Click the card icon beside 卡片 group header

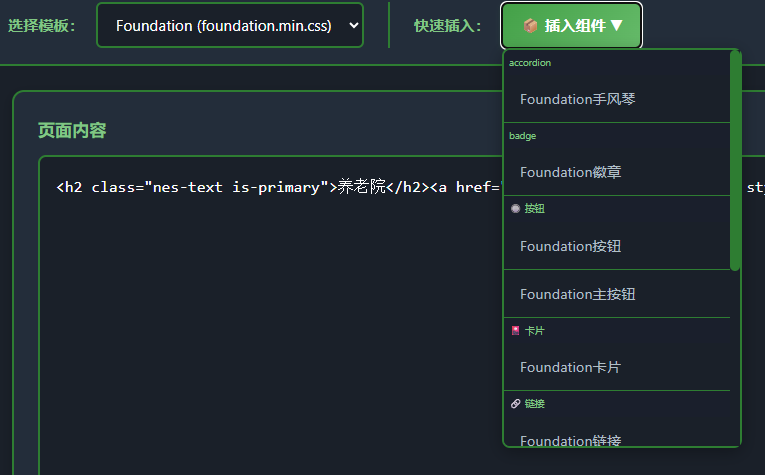click(515, 331)
